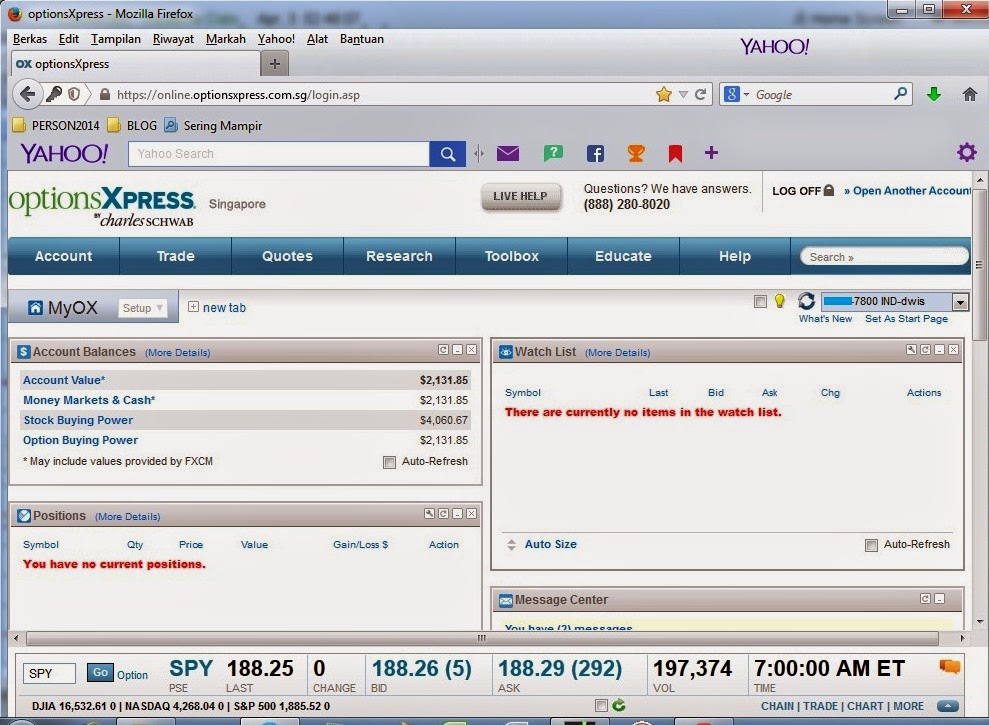Click the green refresh icon in the quote bar
Image resolution: width=989 pixels, height=725 pixels.
point(619,705)
